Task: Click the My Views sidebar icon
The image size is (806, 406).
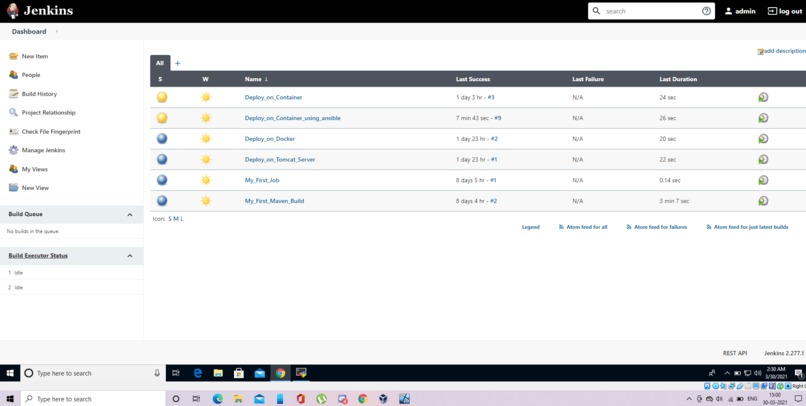Action: 13,169
